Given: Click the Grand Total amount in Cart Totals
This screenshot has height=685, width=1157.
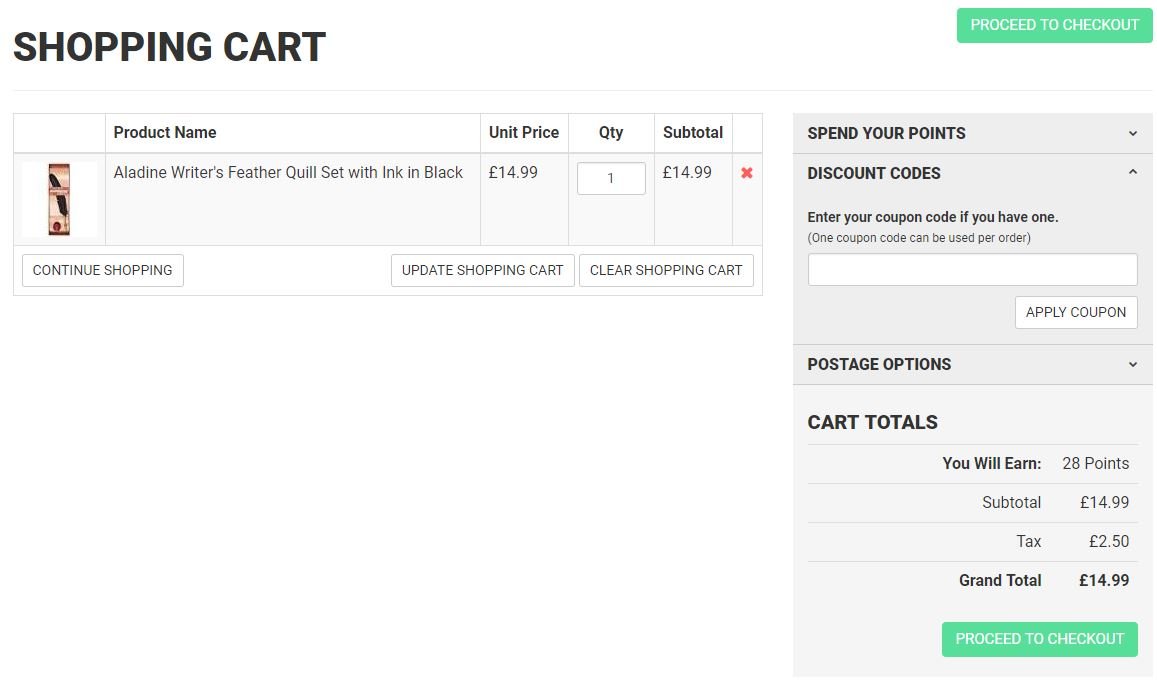Looking at the screenshot, I should pos(1103,580).
